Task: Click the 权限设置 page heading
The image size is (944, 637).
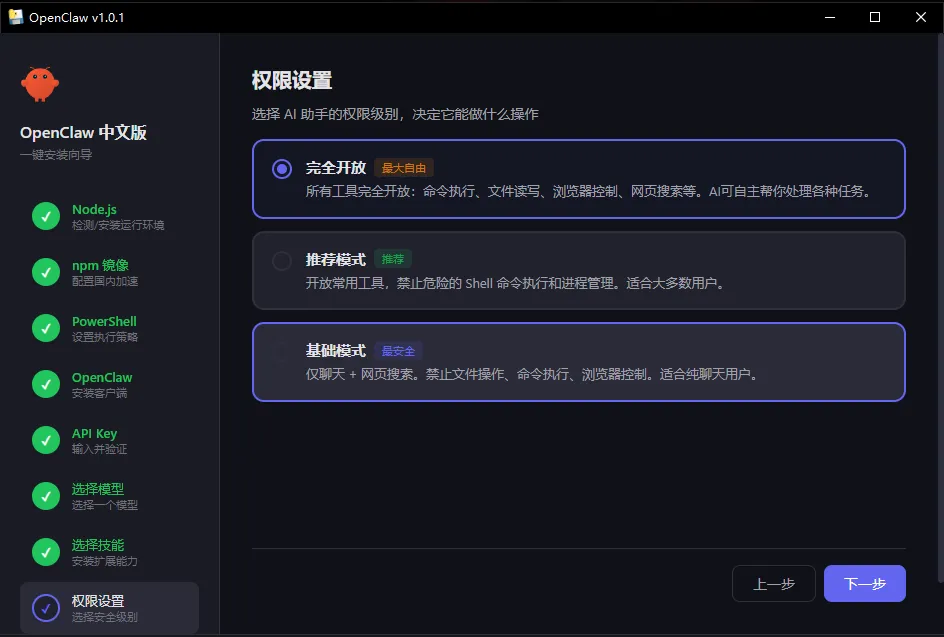Action: [292, 80]
